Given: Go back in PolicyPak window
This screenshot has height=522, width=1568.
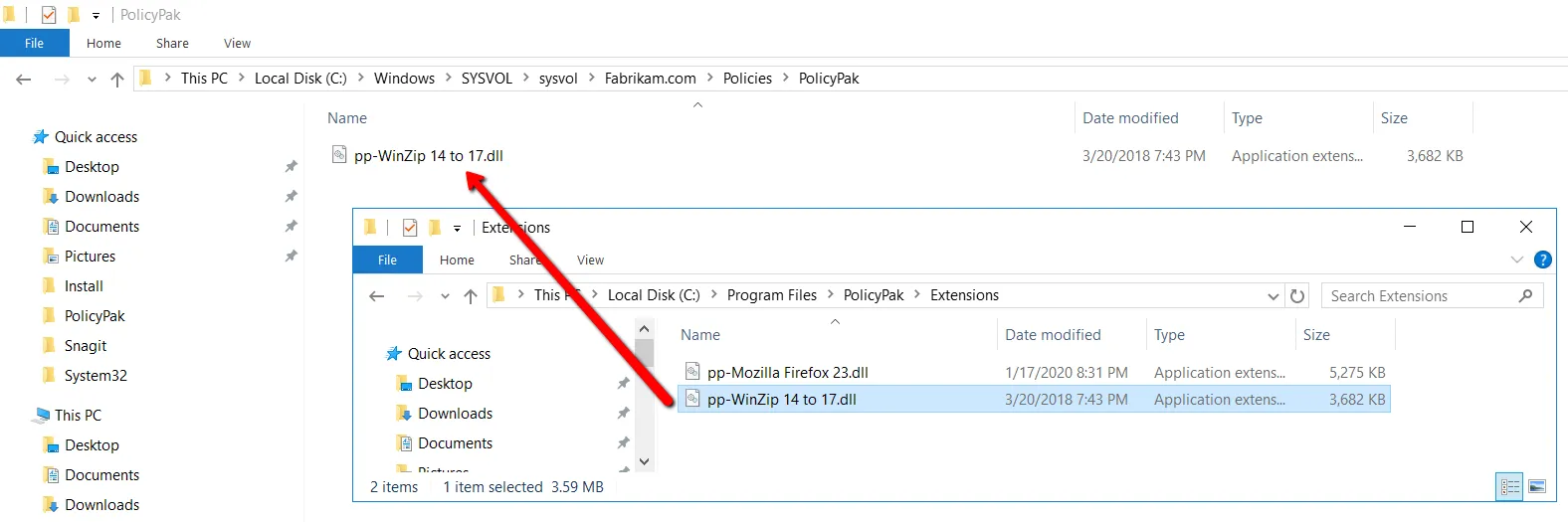Looking at the screenshot, I should pyautogui.click(x=24, y=80).
